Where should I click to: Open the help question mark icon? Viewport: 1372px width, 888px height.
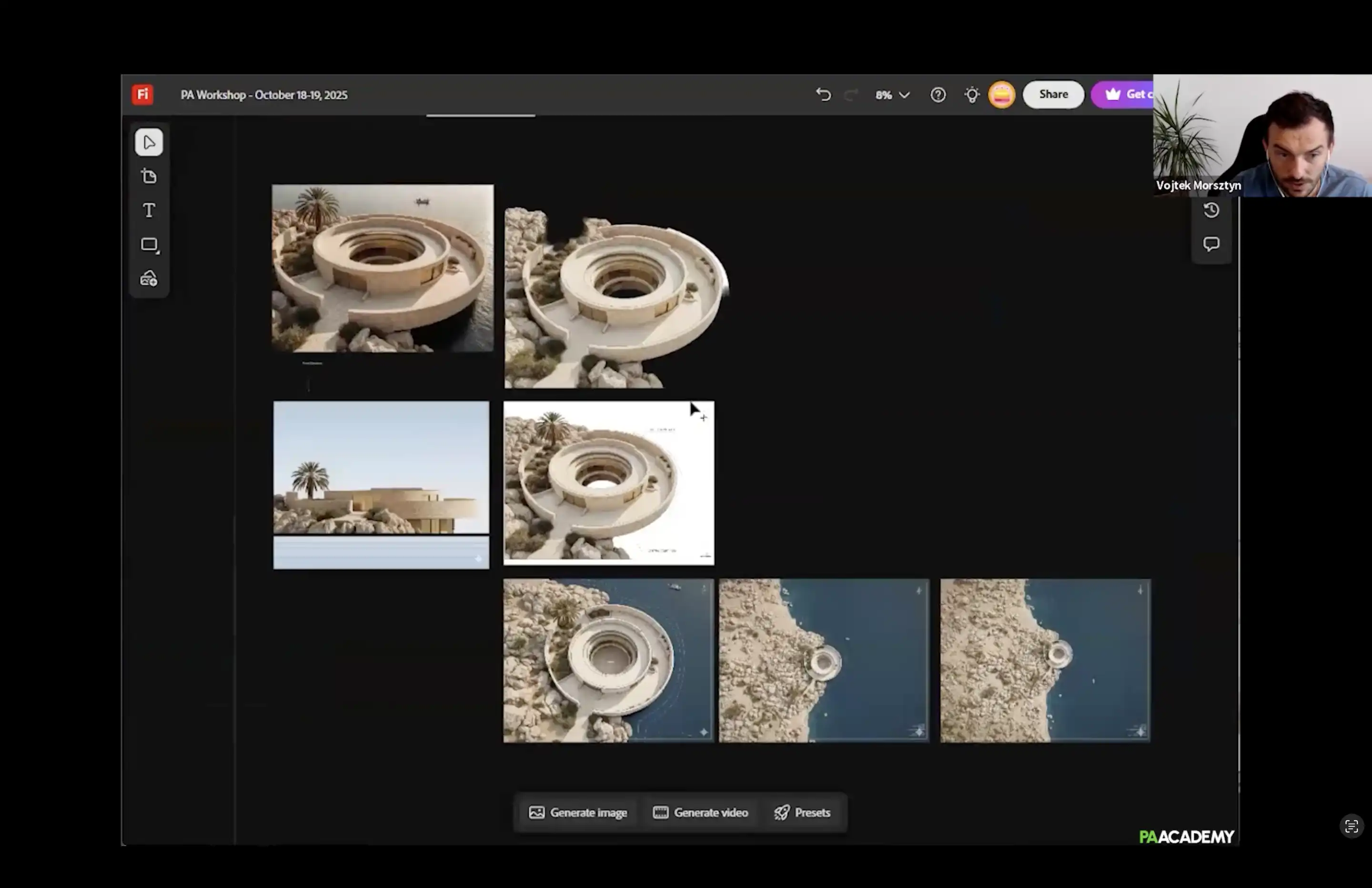tap(938, 95)
